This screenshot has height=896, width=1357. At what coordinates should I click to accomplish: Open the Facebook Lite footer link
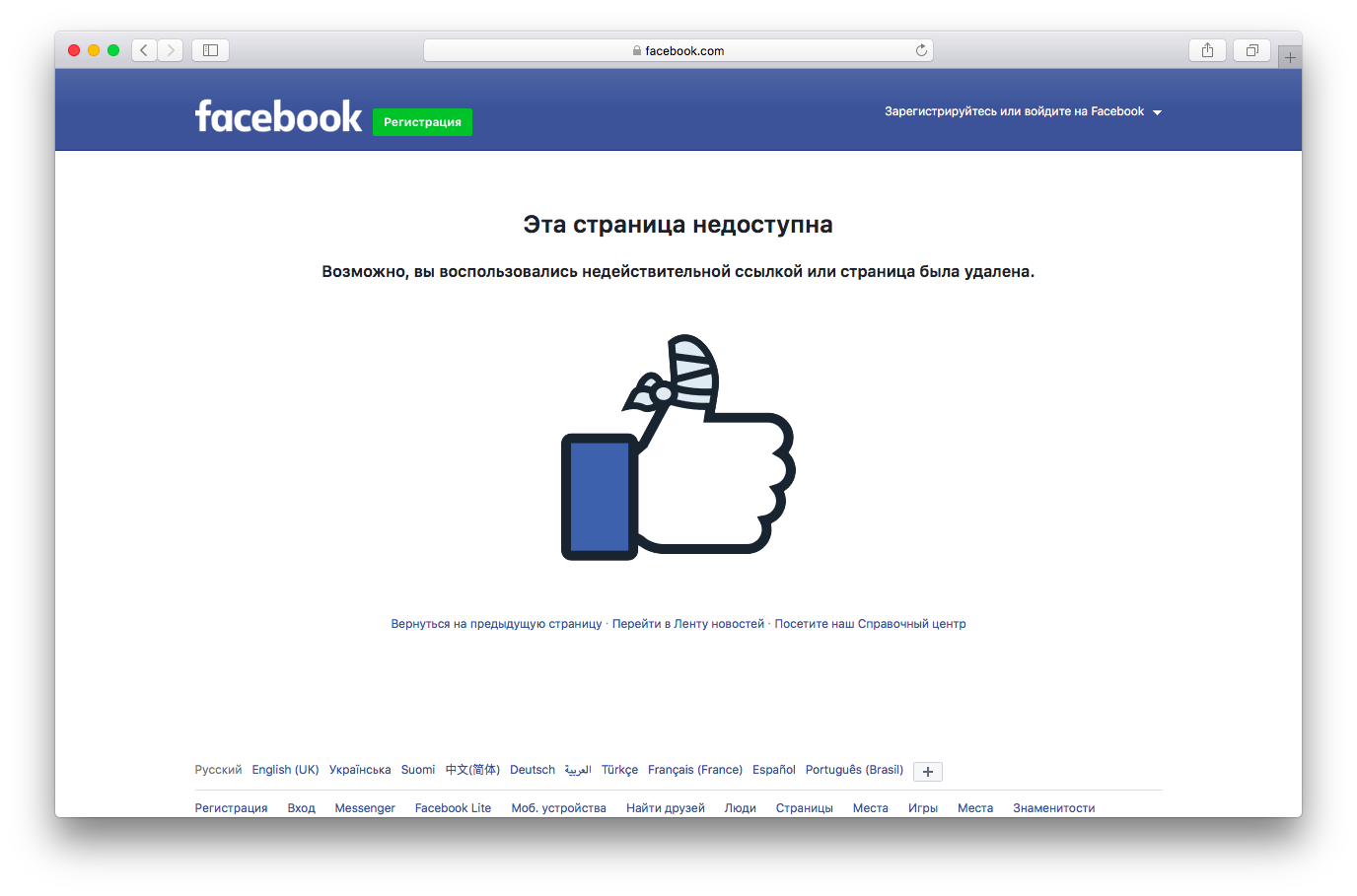click(x=453, y=808)
